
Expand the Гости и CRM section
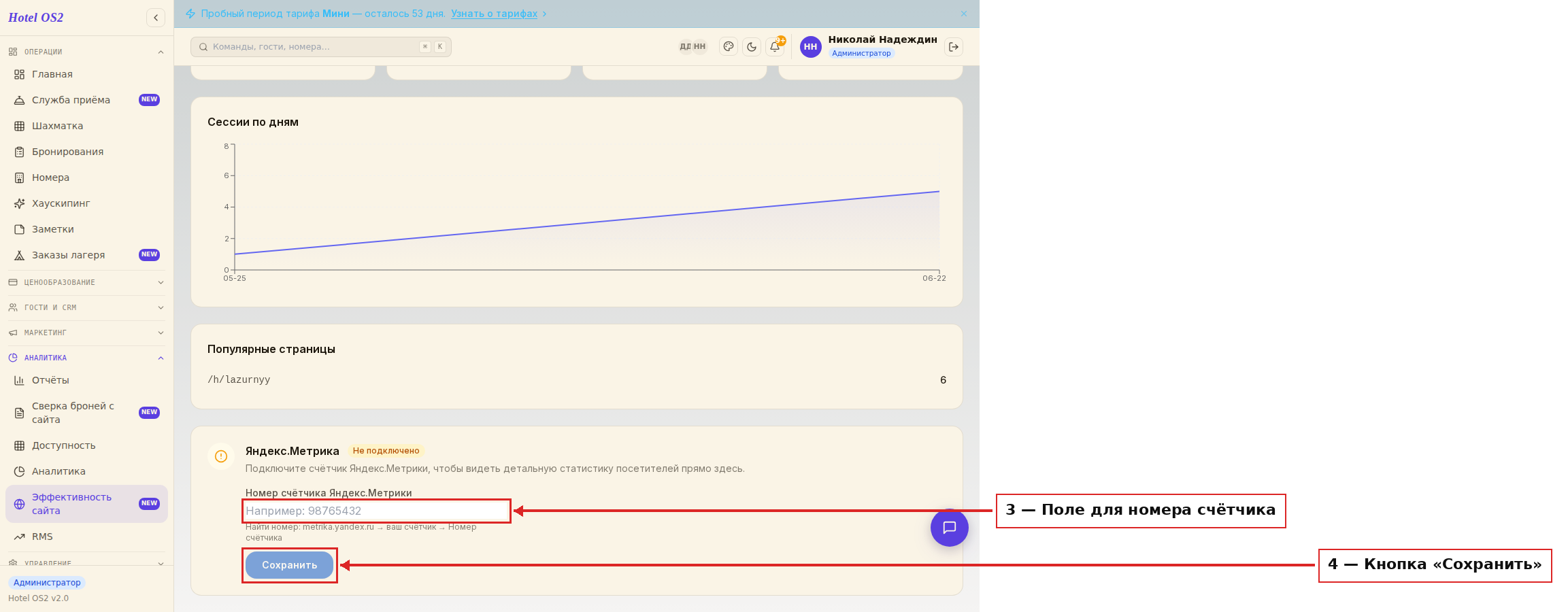(86, 307)
